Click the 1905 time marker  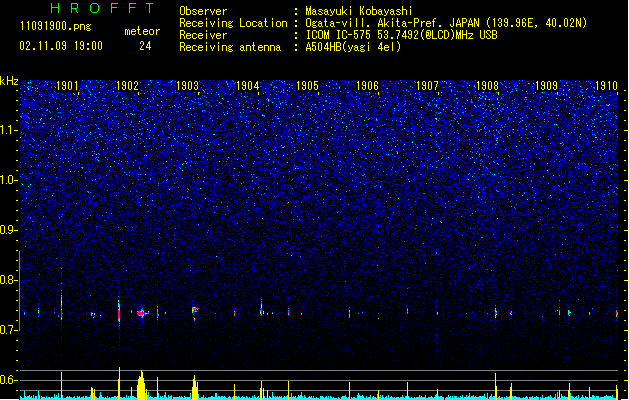(x=307, y=86)
